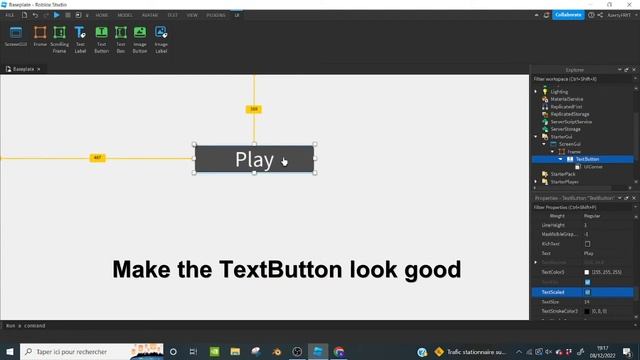Image resolution: width=640 pixels, height=360 pixels.
Task: Insert a Text Button element
Action: pos(101,40)
